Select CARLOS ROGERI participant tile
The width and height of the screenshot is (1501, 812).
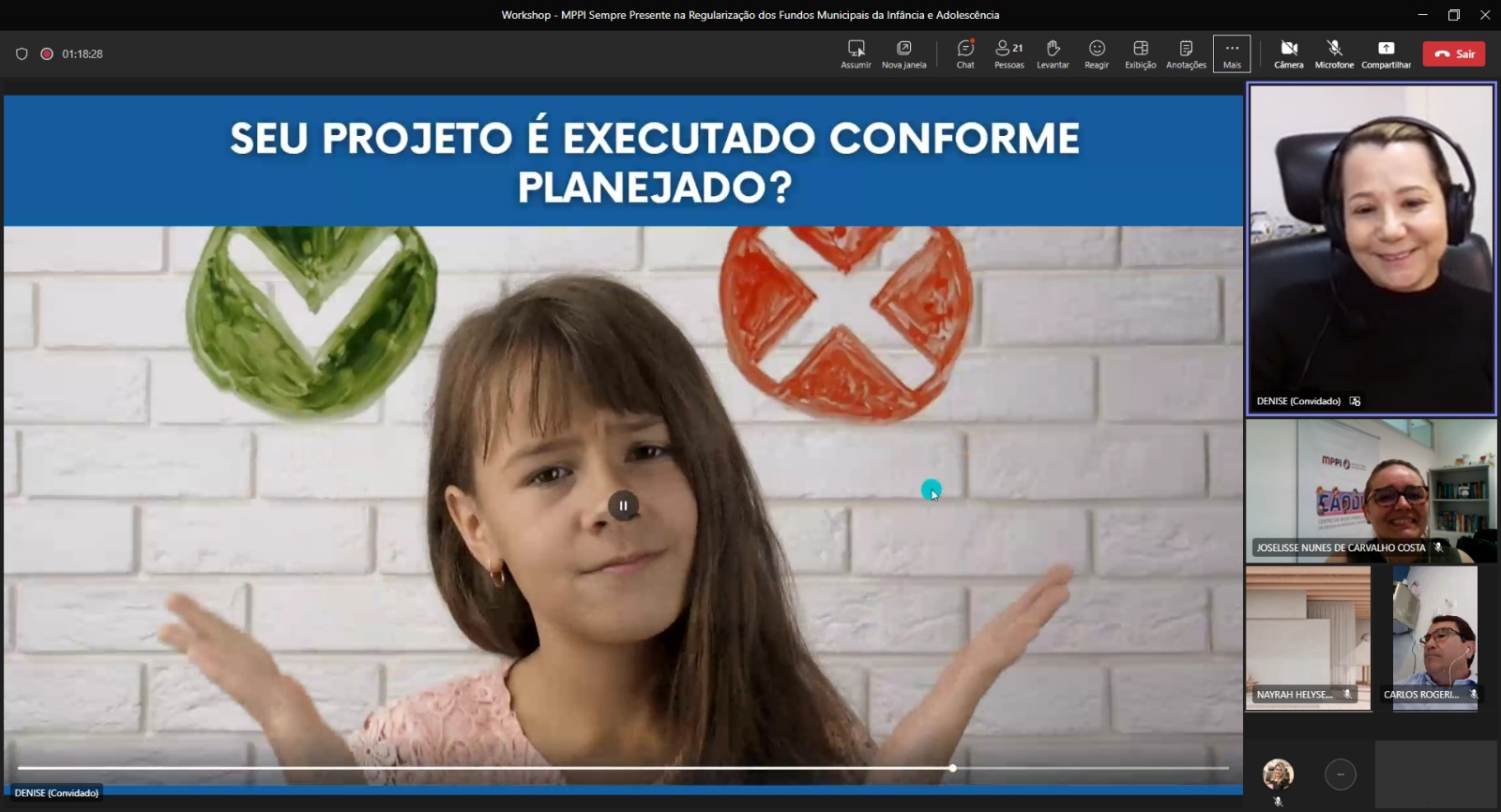coord(1434,638)
